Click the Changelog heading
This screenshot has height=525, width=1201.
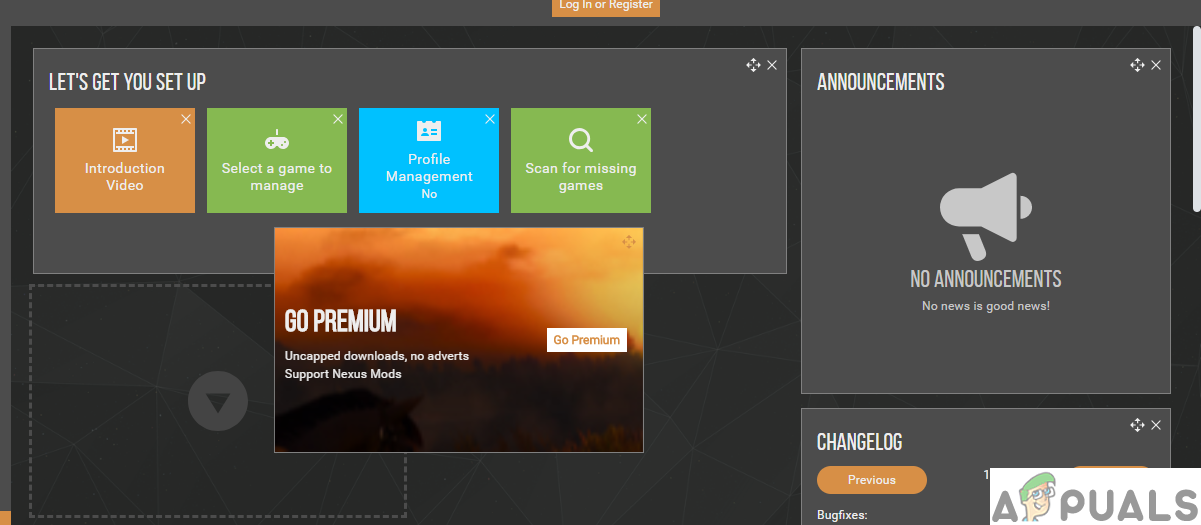(x=860, y=442)
